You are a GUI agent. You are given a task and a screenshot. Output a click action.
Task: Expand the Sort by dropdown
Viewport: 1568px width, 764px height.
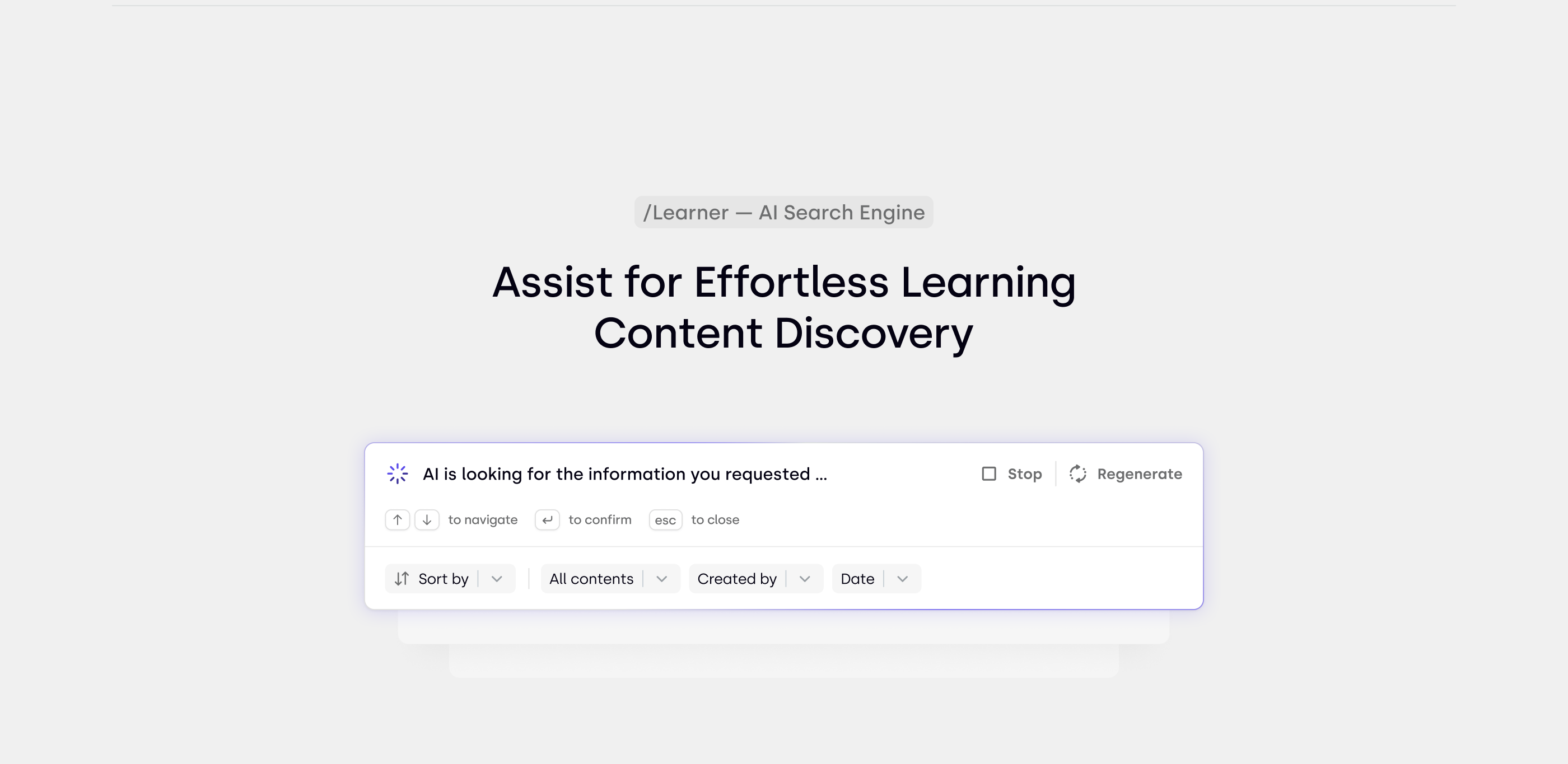pyautogui.click(x=497, y=578)
